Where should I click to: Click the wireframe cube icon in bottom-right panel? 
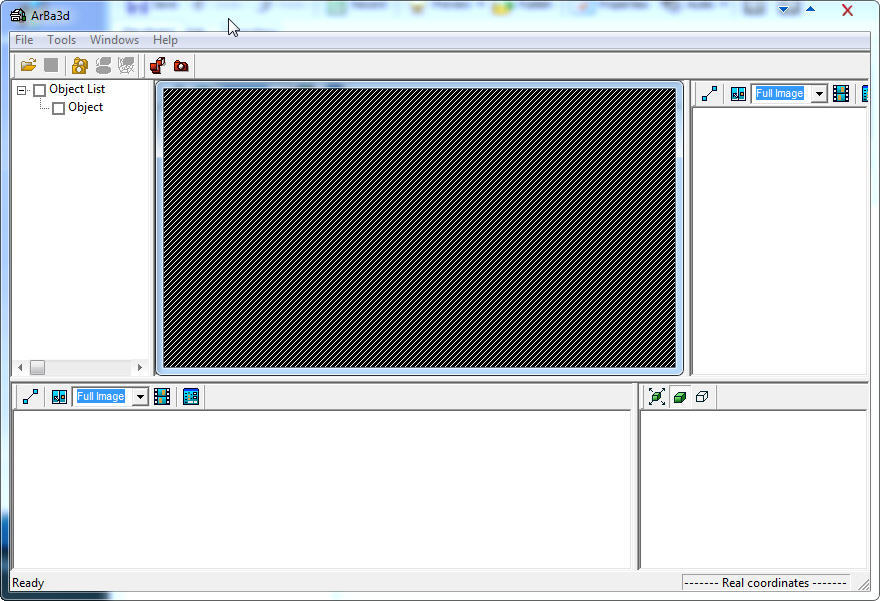pos(703,397)
